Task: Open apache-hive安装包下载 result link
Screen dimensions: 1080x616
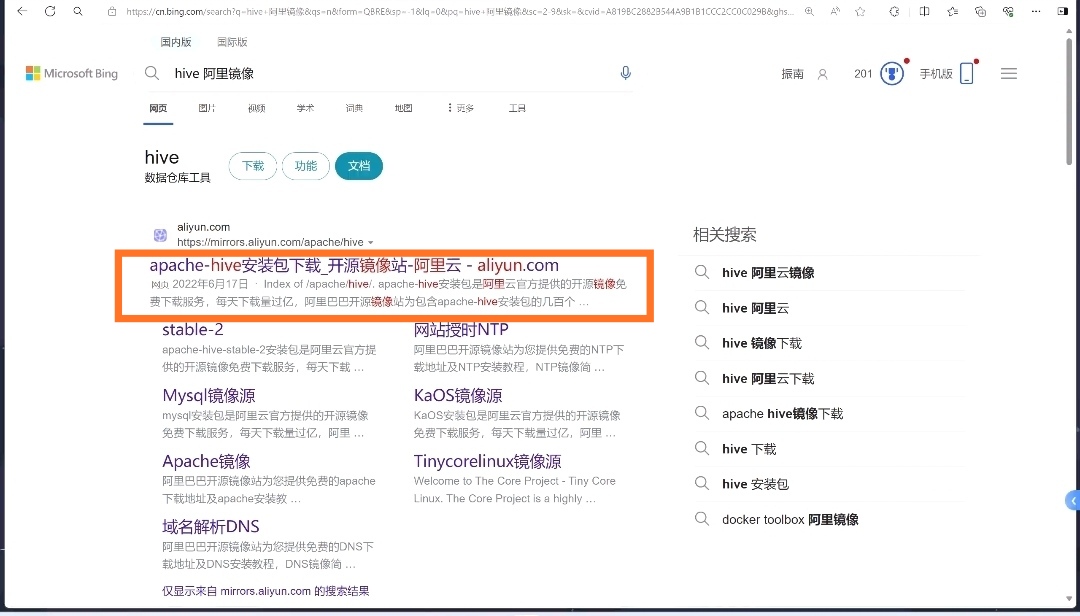Action: pos(354,265)
